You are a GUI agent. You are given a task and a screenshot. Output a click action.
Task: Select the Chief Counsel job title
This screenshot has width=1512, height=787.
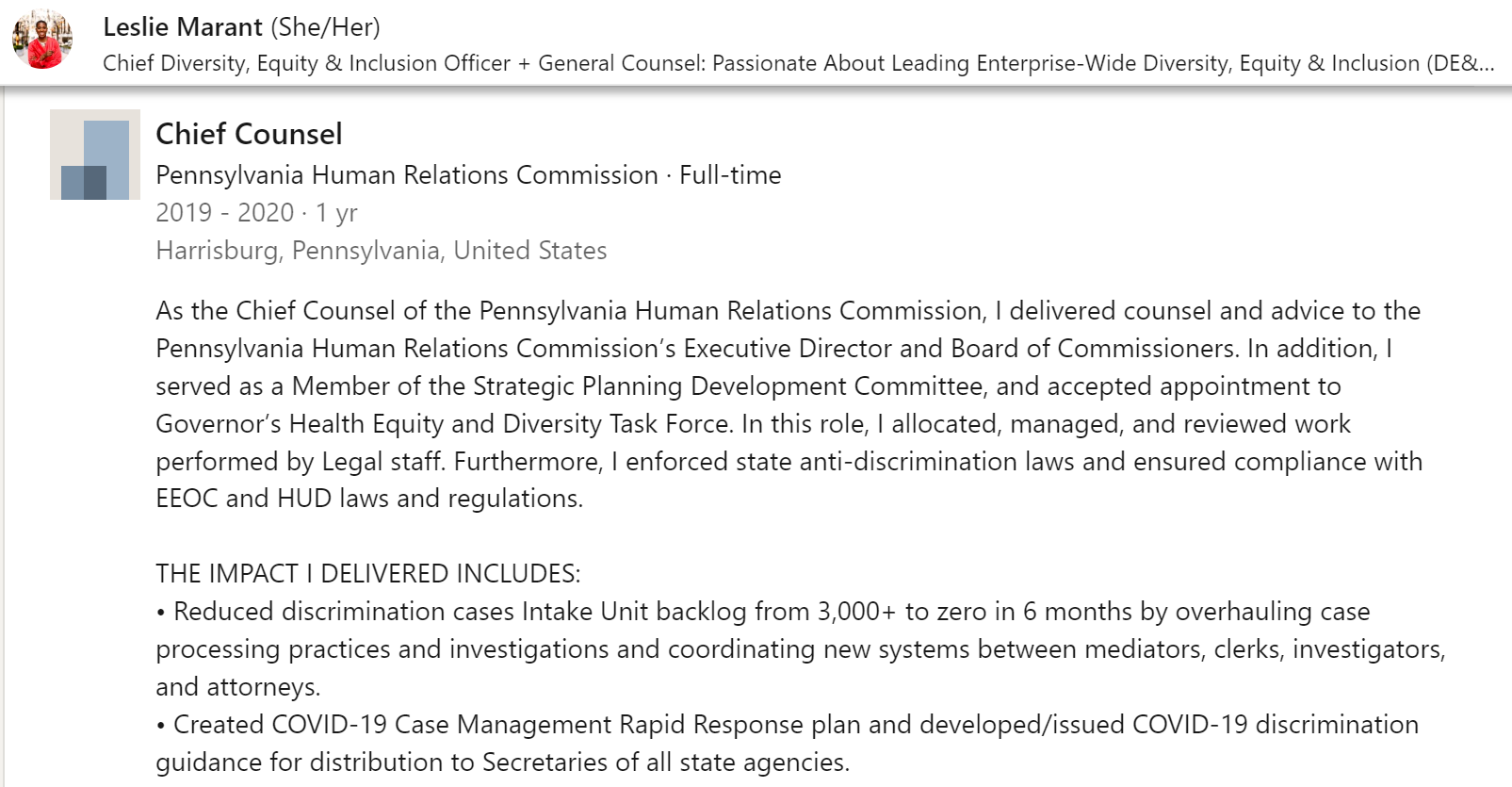[x=249, y=134]
